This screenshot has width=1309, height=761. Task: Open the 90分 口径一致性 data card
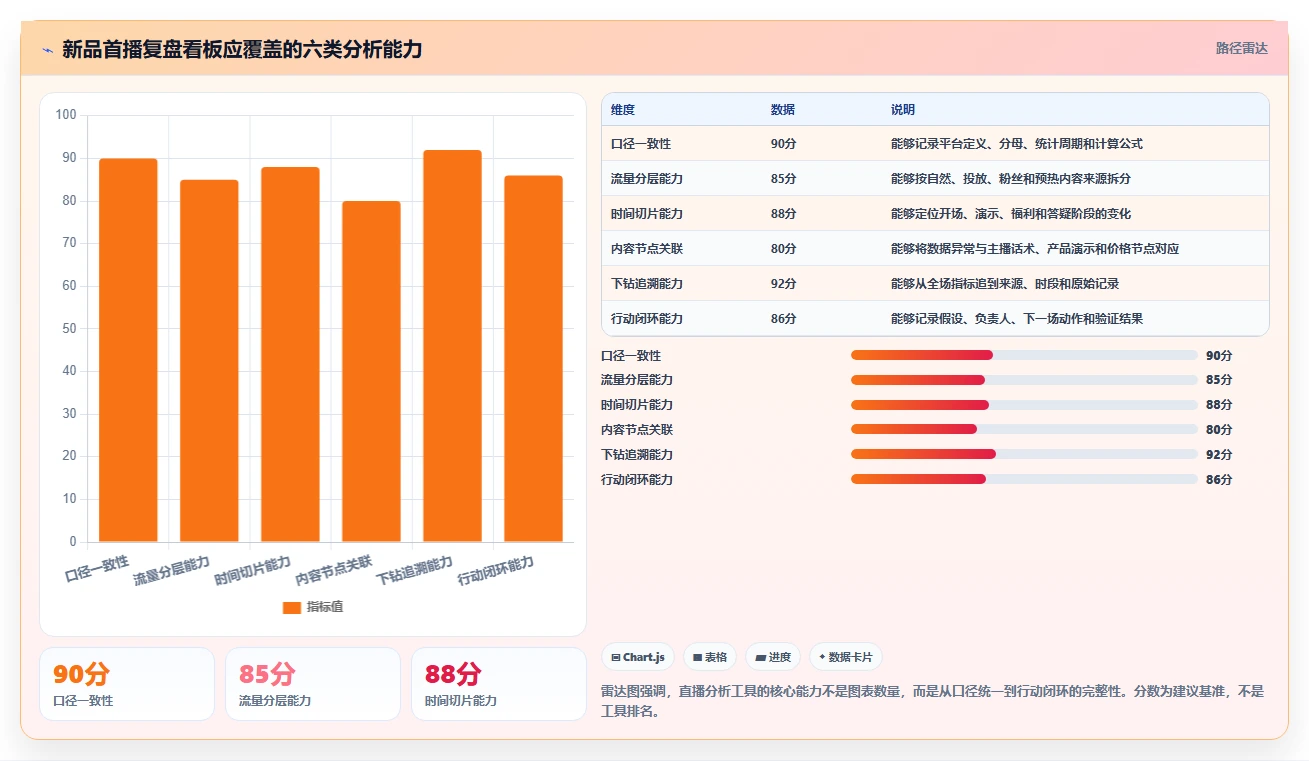[x=127, y=684]
